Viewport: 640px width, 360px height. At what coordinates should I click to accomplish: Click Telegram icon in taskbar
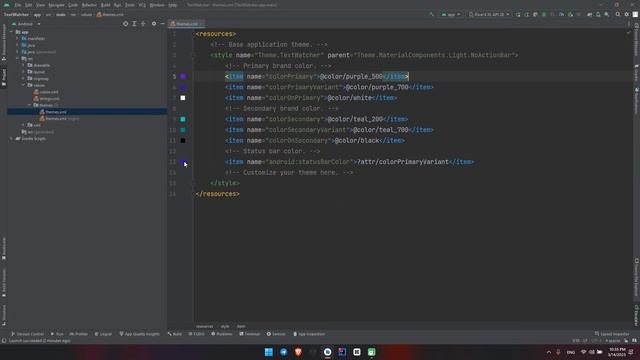pos(283,352)
